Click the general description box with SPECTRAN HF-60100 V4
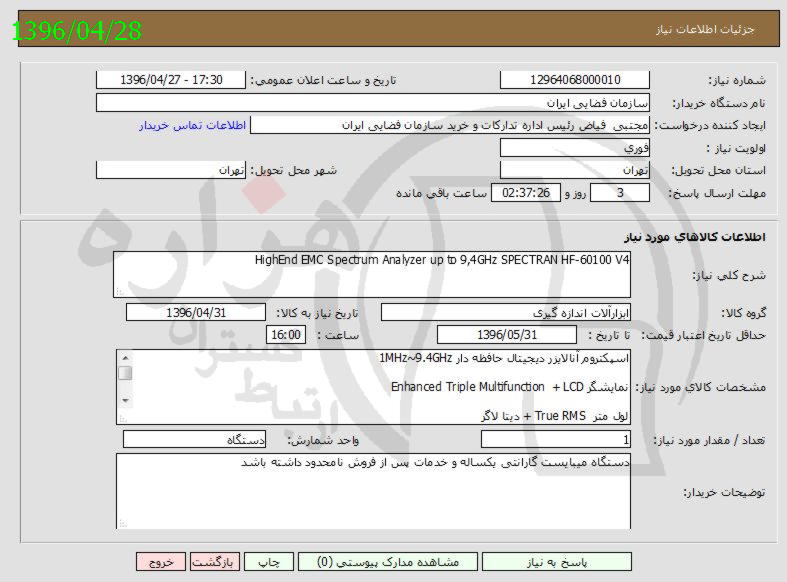 [x=372, y=275]
